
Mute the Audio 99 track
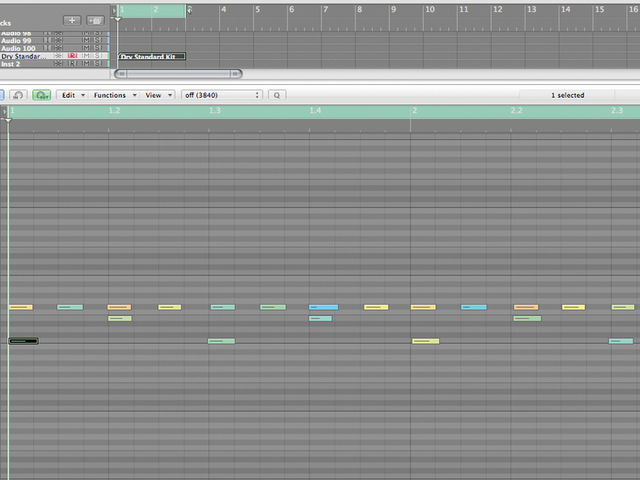(86, 40)
